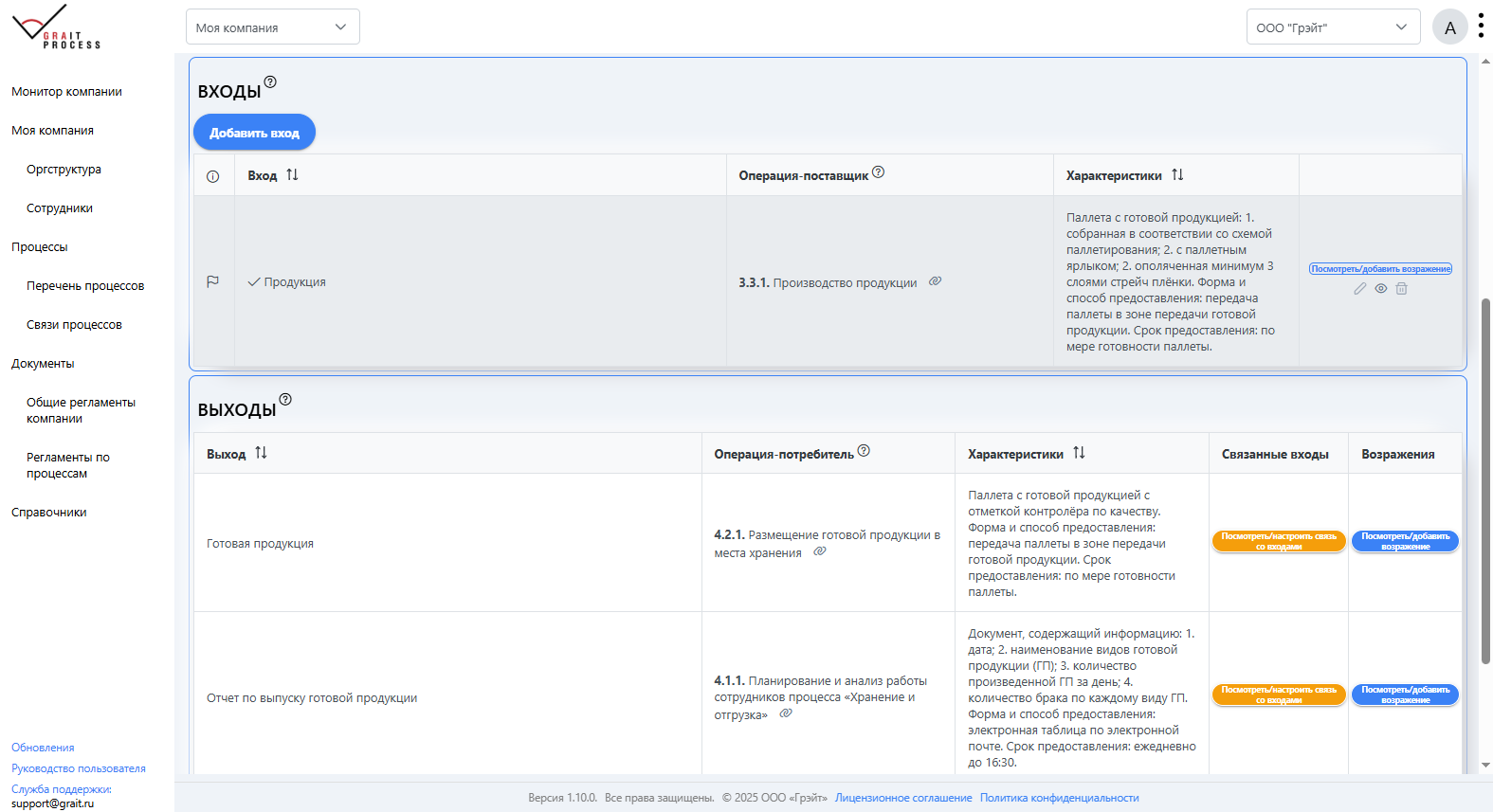Open link icon next to Производство продукции
1493x812 pixels.
(935, 281)
